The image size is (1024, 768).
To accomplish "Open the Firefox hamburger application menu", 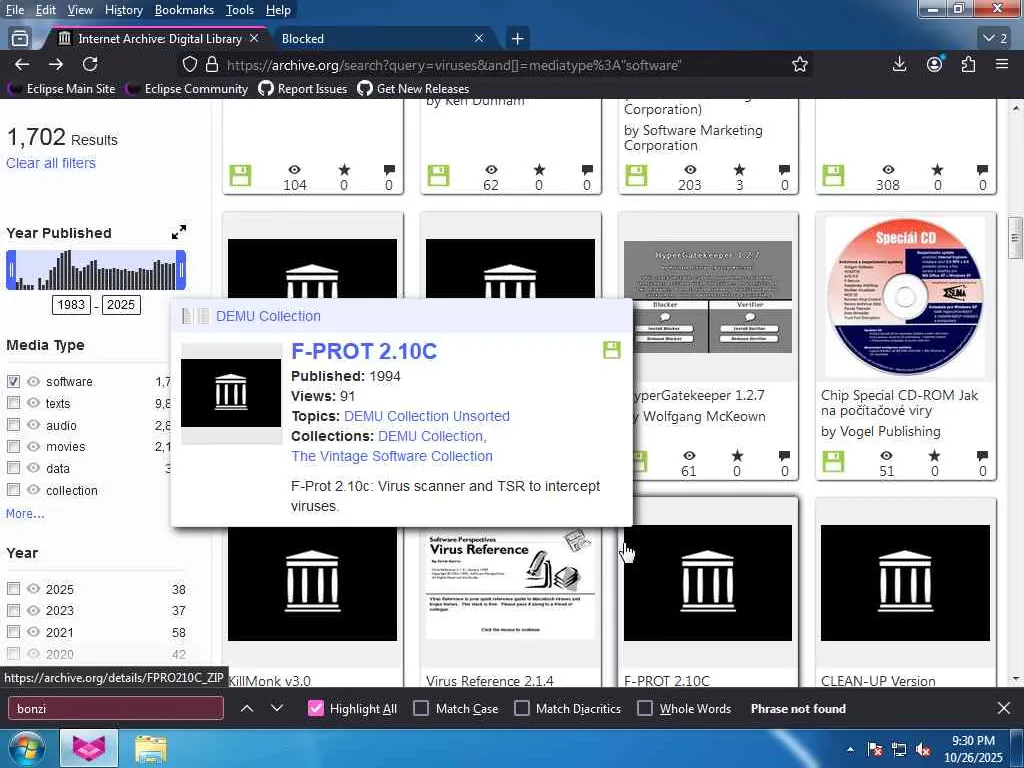I will [x=1002, y=64].
